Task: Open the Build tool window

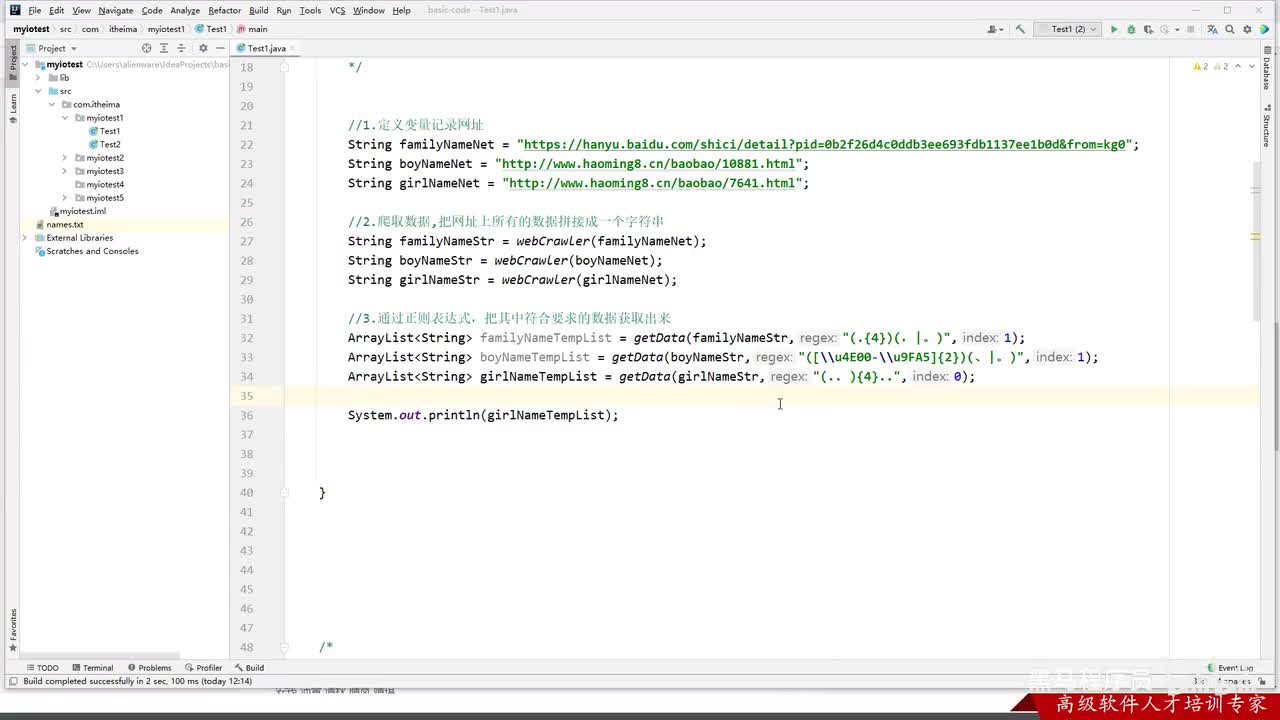Action: (x=249, y=668)
